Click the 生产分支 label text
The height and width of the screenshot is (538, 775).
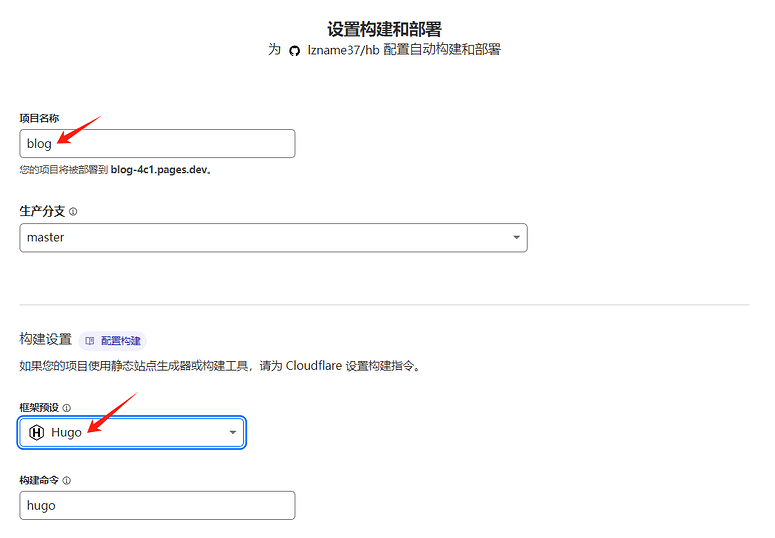(42, 211)
